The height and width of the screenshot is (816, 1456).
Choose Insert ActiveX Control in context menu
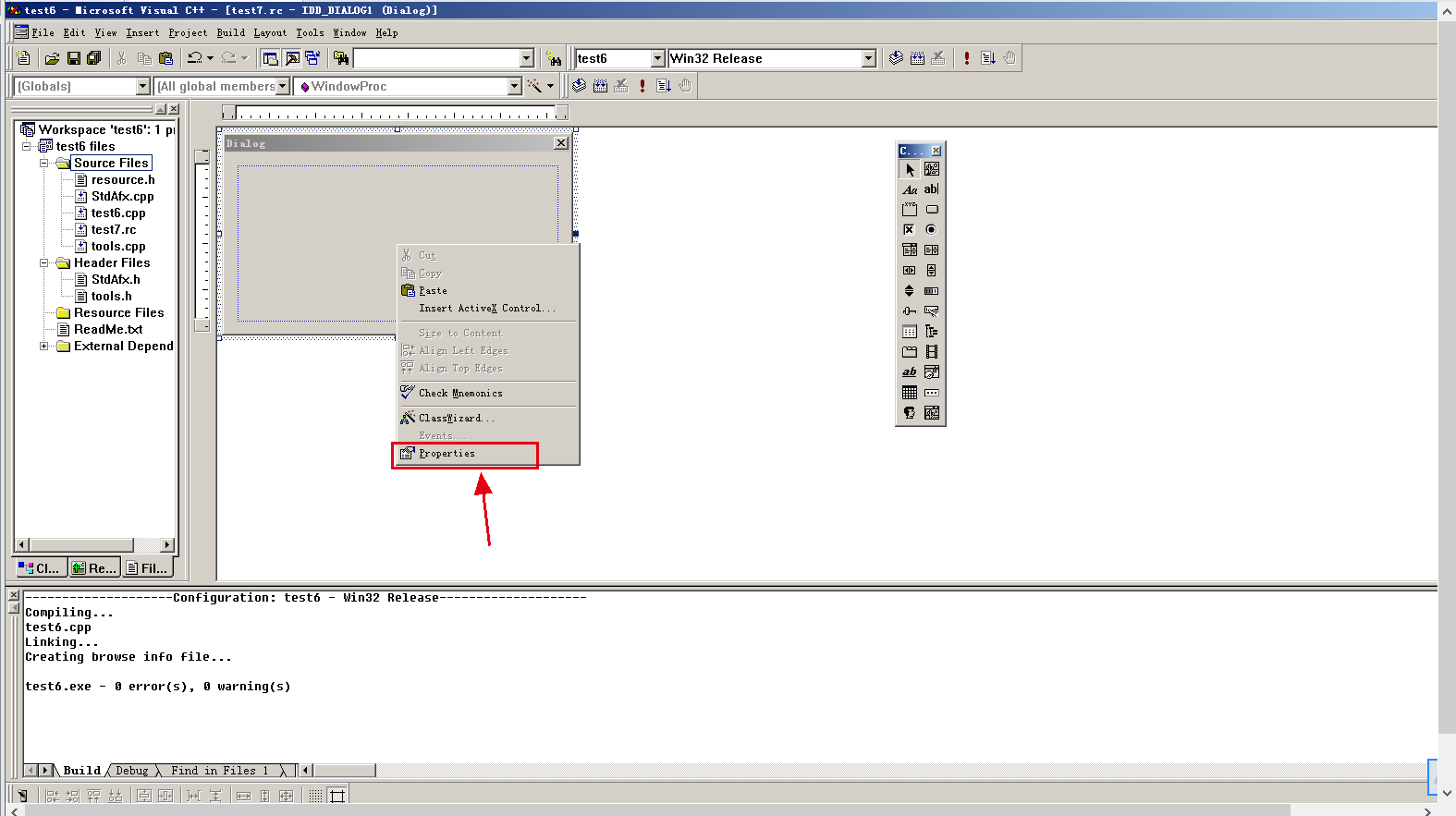pos(487,309)
